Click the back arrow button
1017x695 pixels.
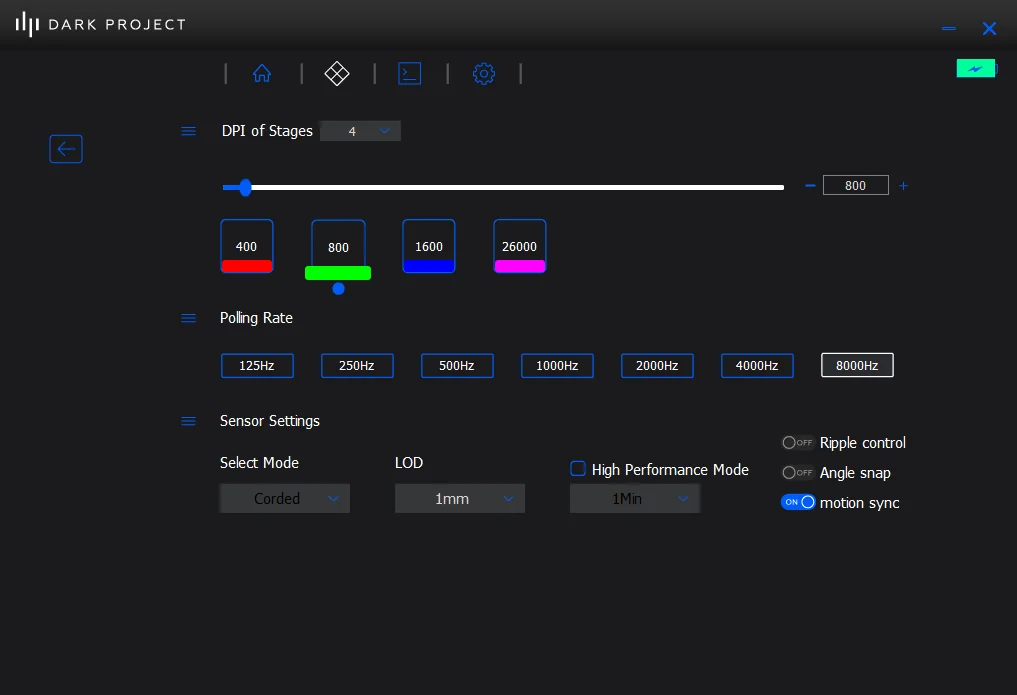pos(66,149)
